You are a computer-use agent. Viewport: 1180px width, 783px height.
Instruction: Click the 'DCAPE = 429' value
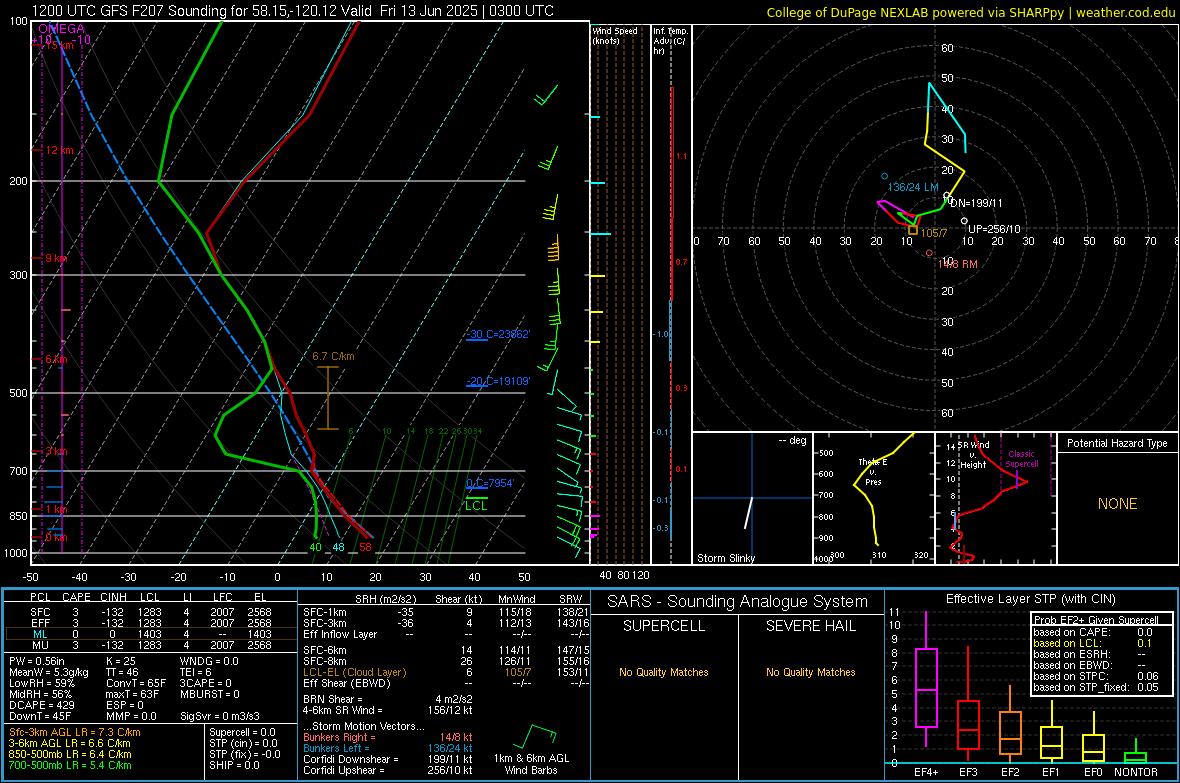click(x=42, y=705)
